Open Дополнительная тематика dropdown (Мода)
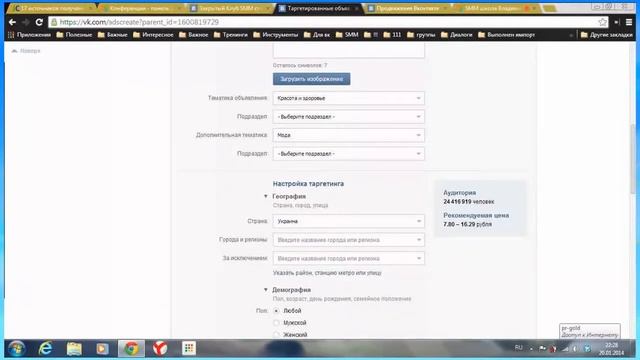Image resolution: width=640 pixels, height=360 pixels. pos(349,135)
